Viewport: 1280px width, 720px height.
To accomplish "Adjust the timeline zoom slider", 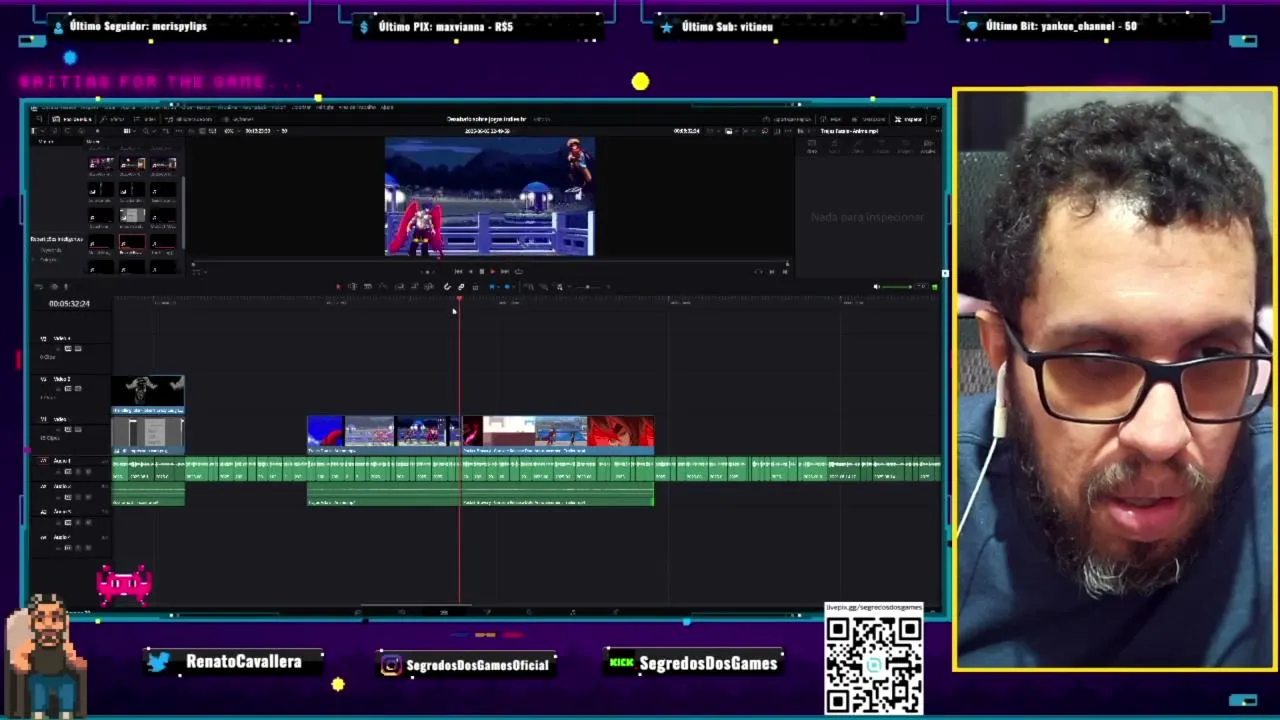I will coord(587,286).
